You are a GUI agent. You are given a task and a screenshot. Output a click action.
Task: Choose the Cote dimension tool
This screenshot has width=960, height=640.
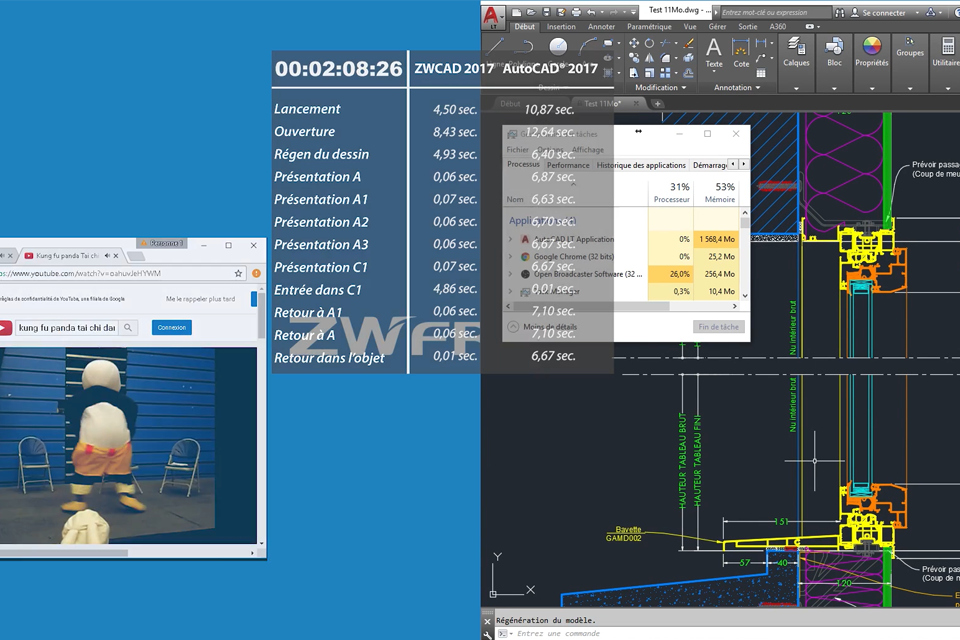[741, 53]
